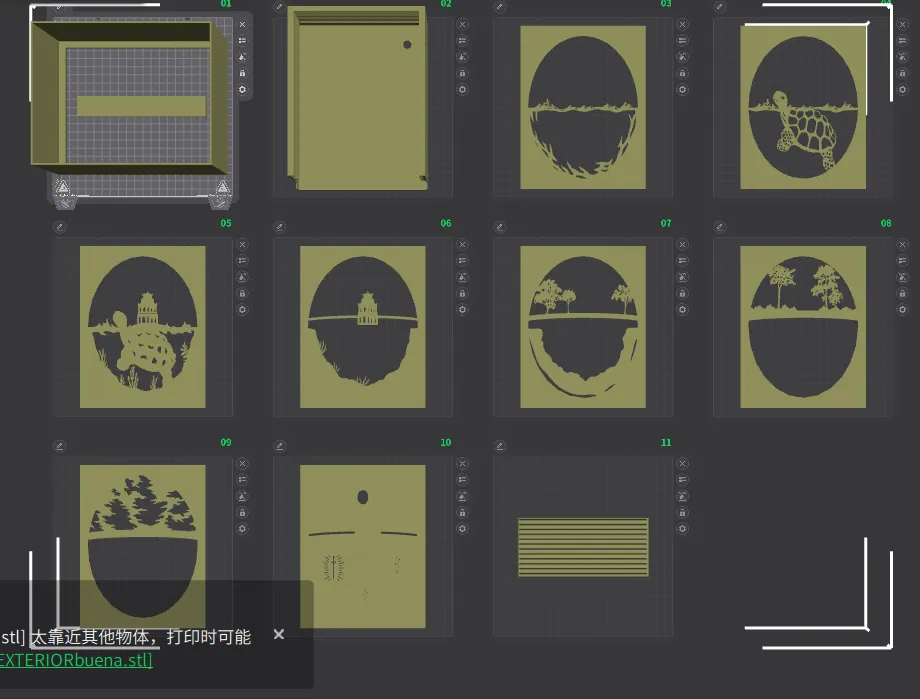Image resolution: width=920 pixels, height=699 pixels.
Task: Toggle the lock on plate 05
Action: 243,293
